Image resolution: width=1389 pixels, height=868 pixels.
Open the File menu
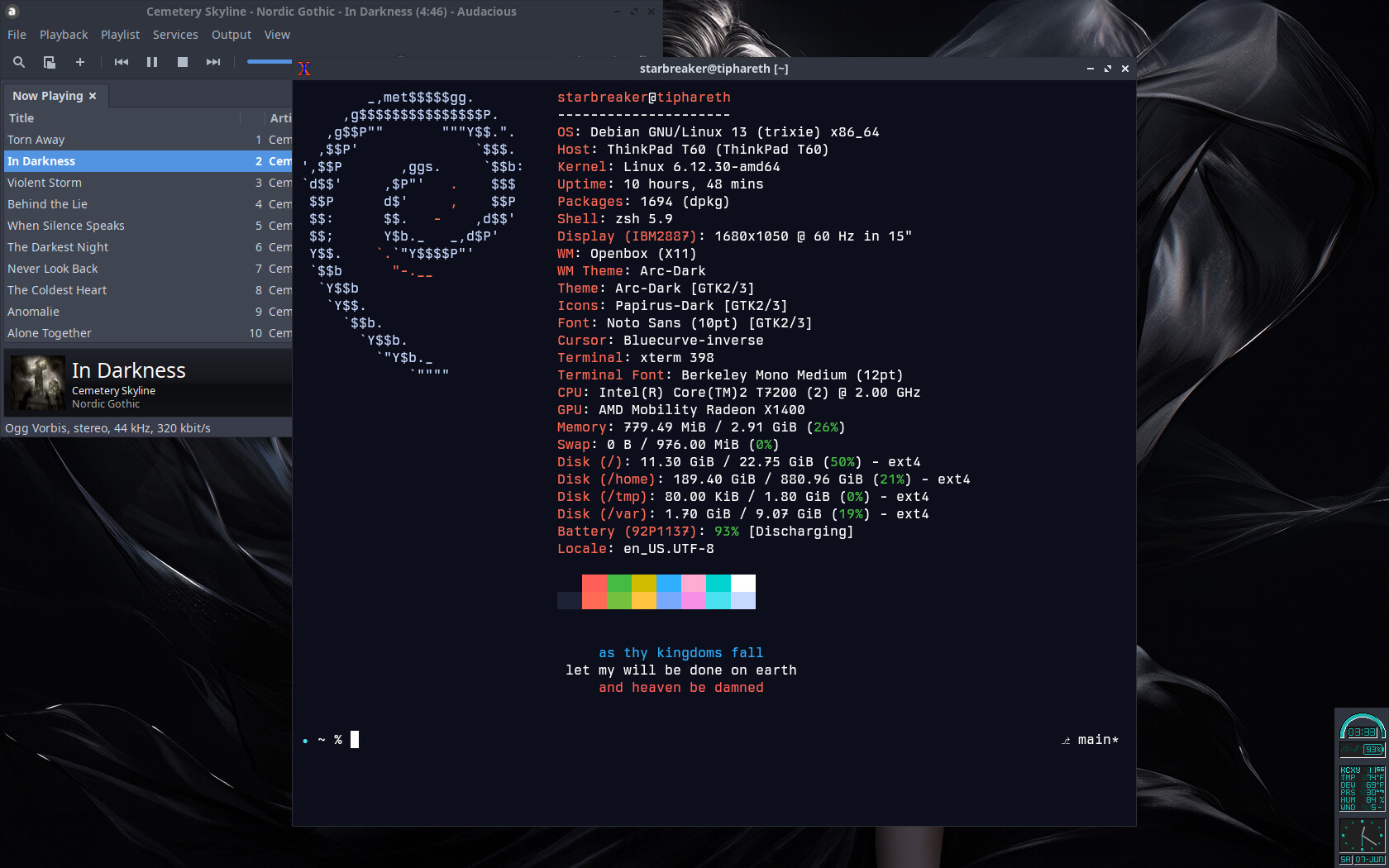[17, 35]
